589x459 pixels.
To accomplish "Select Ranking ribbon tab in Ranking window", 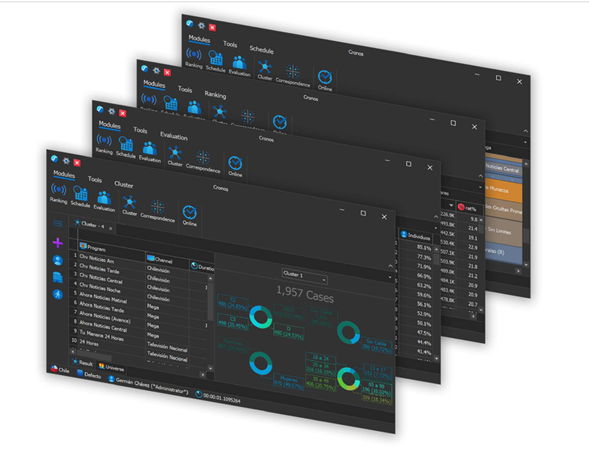I will coord(215,94).
